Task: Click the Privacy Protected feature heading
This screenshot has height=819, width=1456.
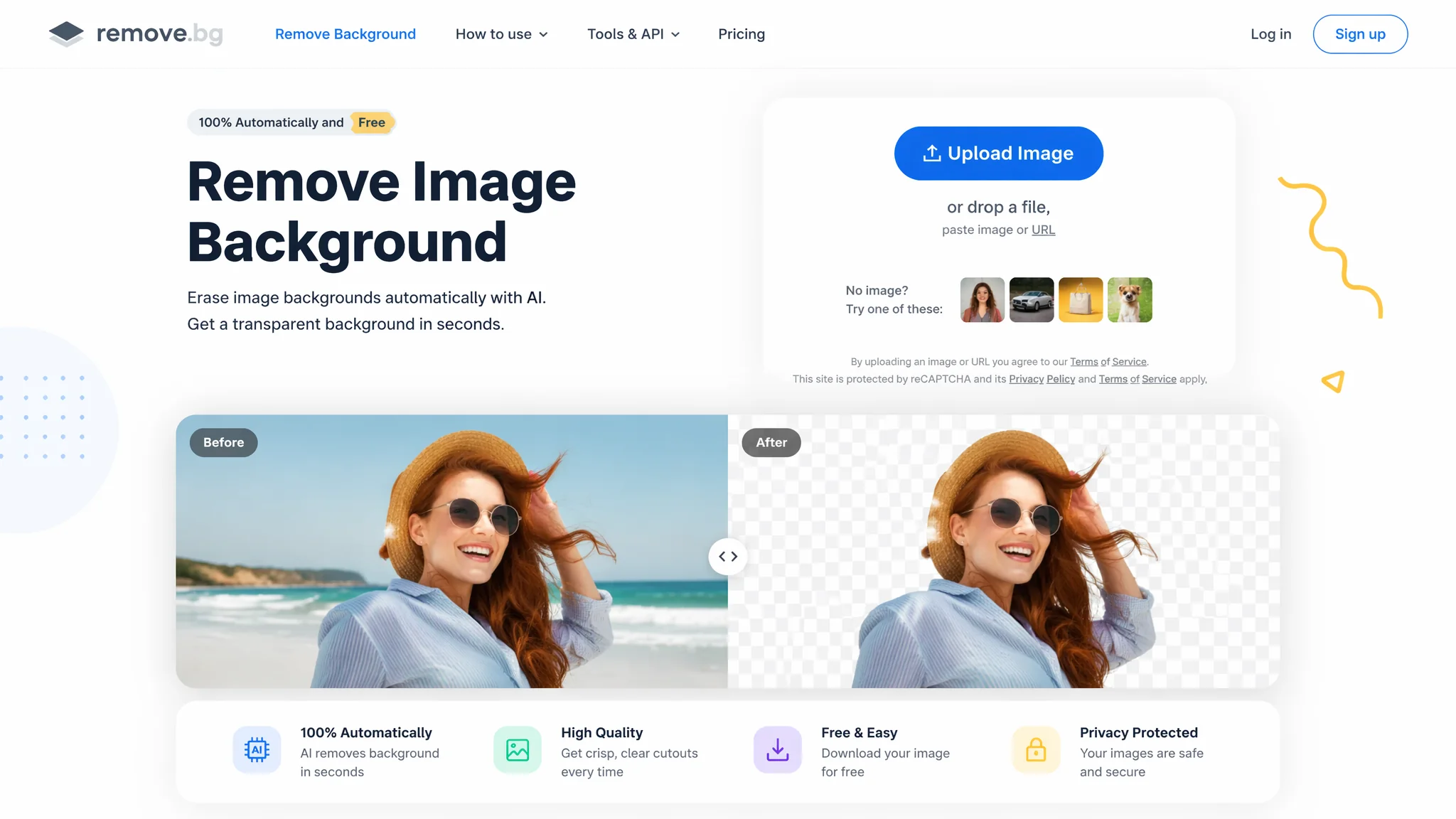Action: (1139, 733)
